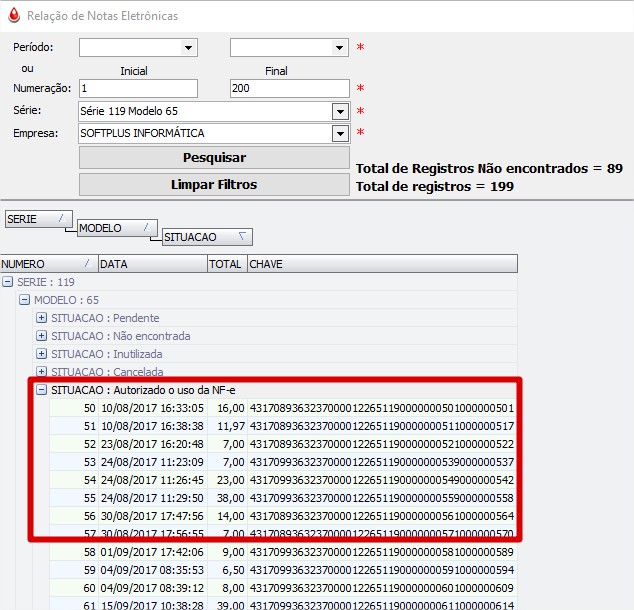Expand the SITUACAO : Não encontrada group
This screenshot has width=634, height=610.
(41, 336)
